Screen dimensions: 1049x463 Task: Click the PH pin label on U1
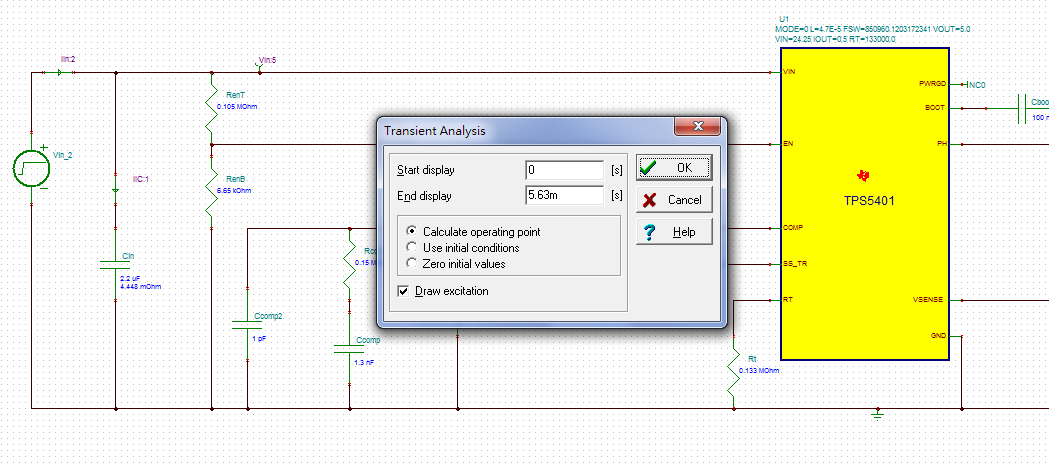tap(942, 144)
